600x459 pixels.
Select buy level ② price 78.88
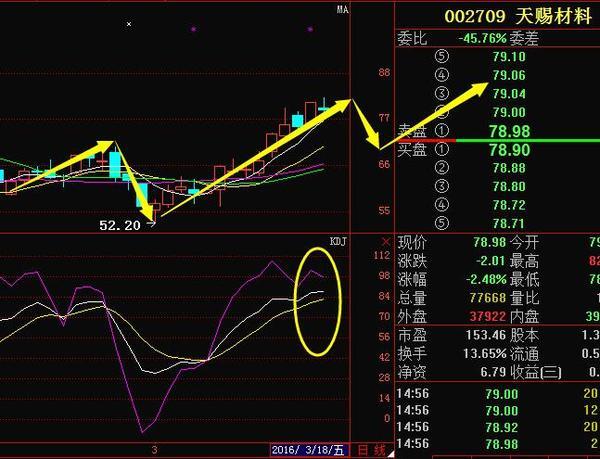tap(509, 168)
